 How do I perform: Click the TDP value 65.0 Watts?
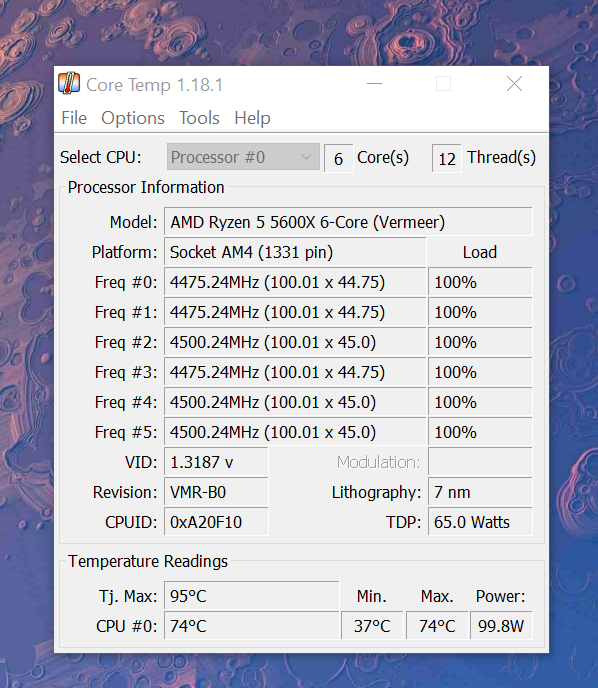pyautogui.click(x=480, y=522)
